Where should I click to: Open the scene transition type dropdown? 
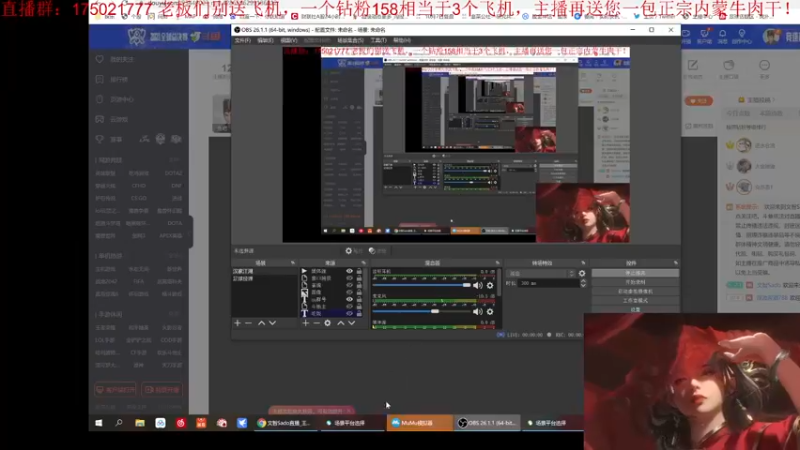pos(541,273)
